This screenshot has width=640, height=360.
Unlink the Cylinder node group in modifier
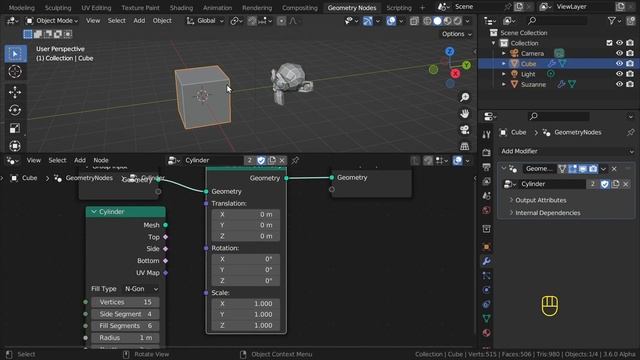tap(626, 184)
